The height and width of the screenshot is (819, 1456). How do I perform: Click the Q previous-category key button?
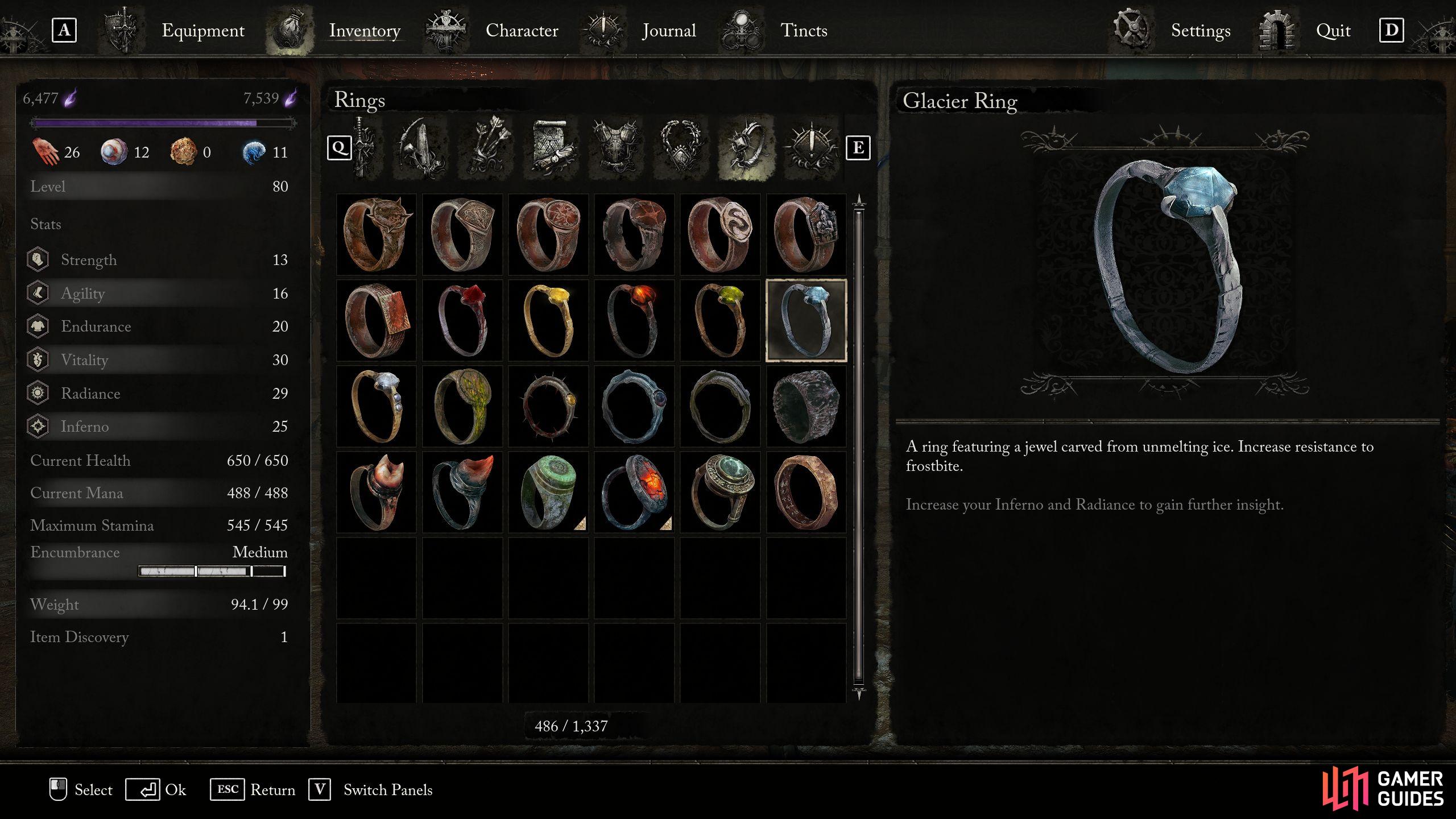(x=339, y=148)
